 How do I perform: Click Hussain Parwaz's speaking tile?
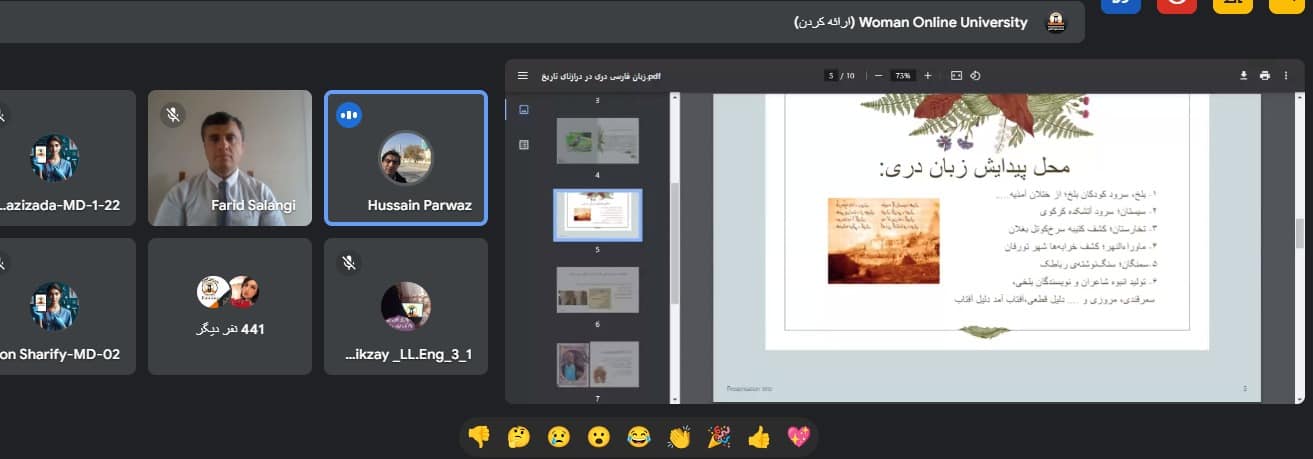(405, 158)
